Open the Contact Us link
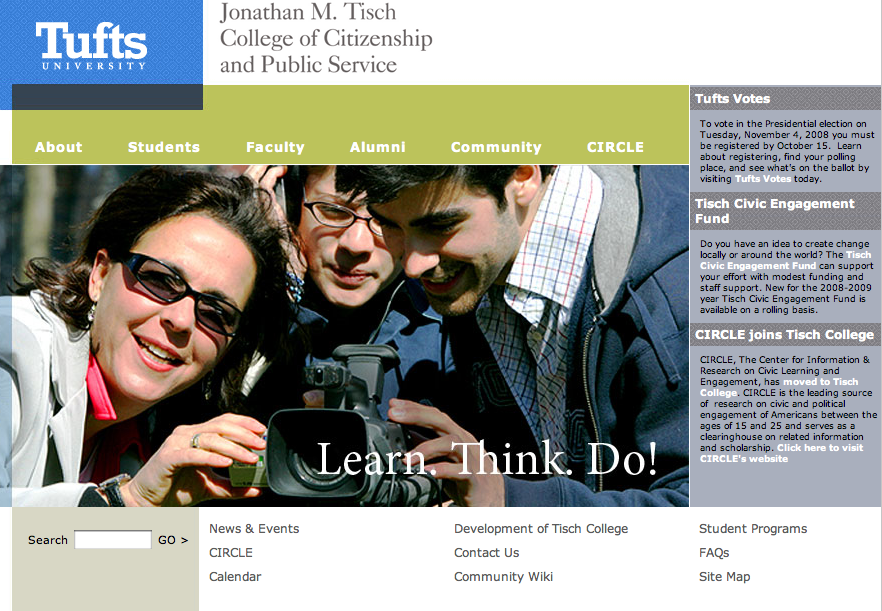This screenshot has height=611, width=882. coord(487,552)
